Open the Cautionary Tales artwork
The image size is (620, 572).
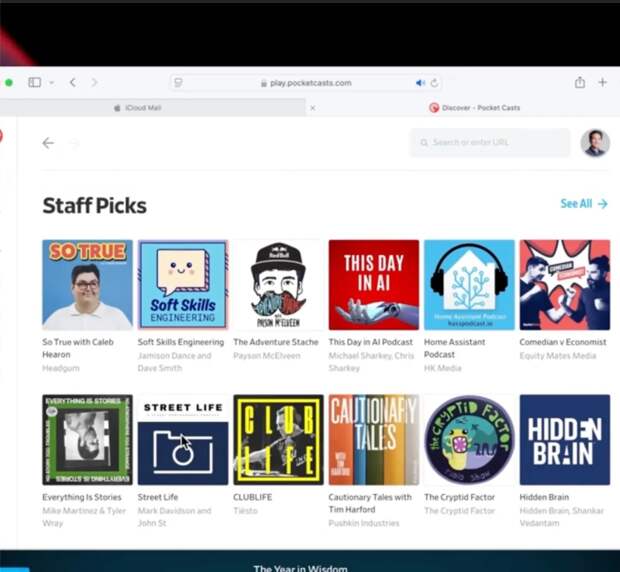(374, 440)
